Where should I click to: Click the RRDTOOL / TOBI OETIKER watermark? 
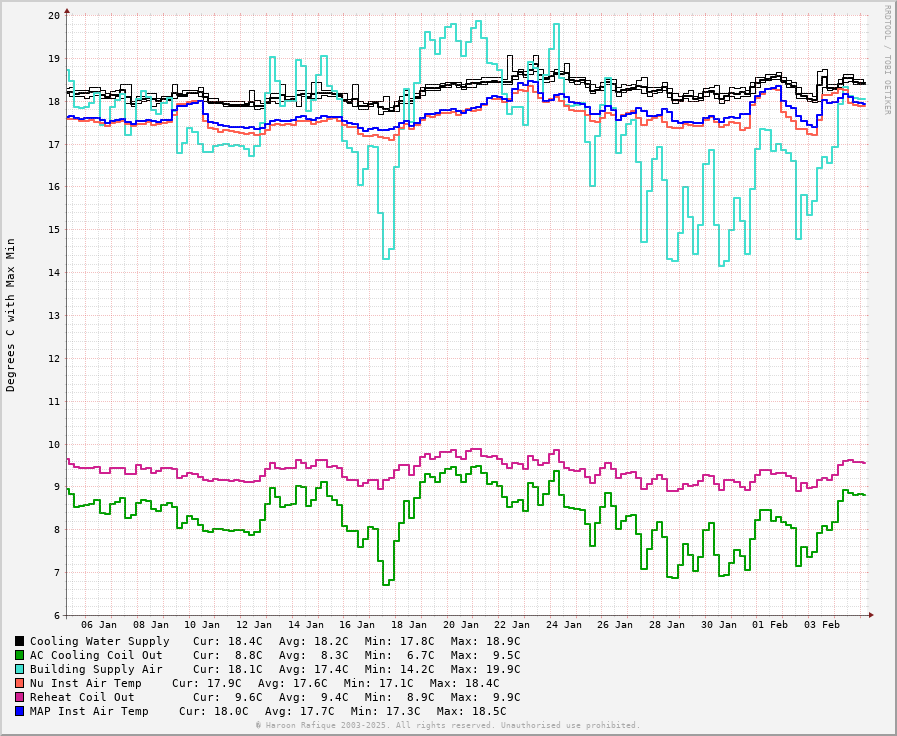click(886, 59)
